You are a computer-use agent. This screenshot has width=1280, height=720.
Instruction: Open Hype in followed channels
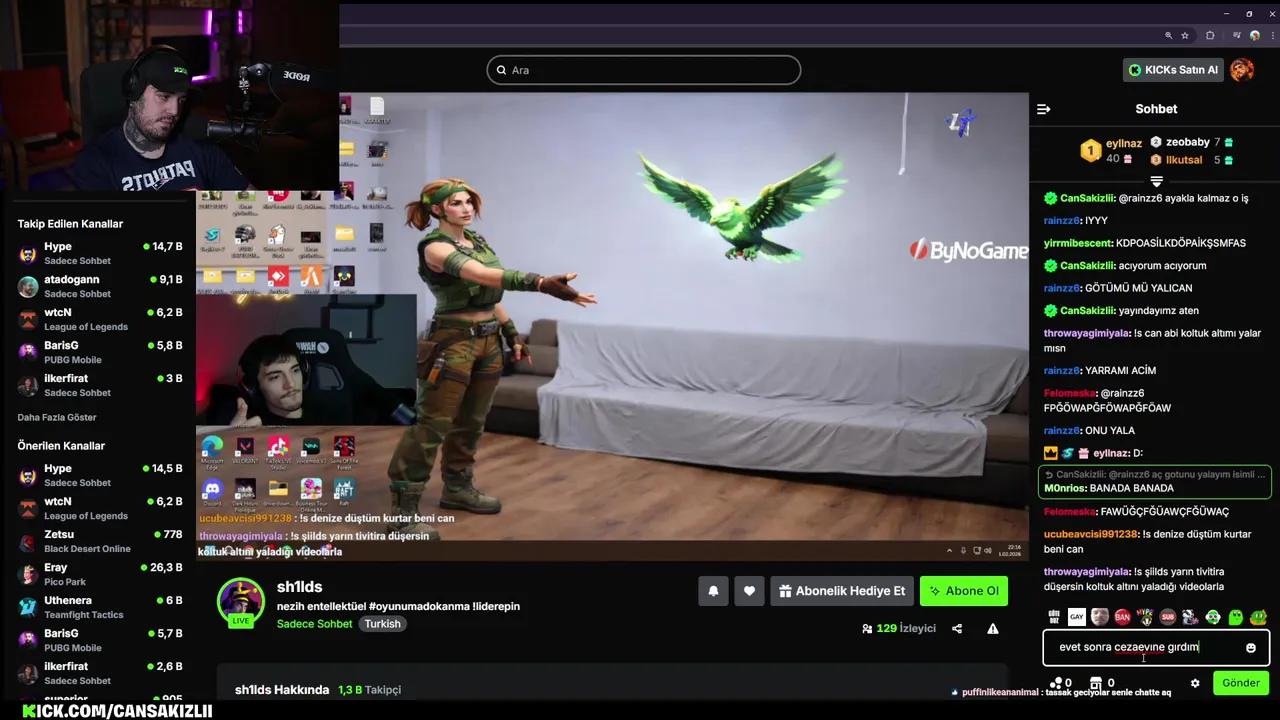pyautogui.click(x=100, y=253)
